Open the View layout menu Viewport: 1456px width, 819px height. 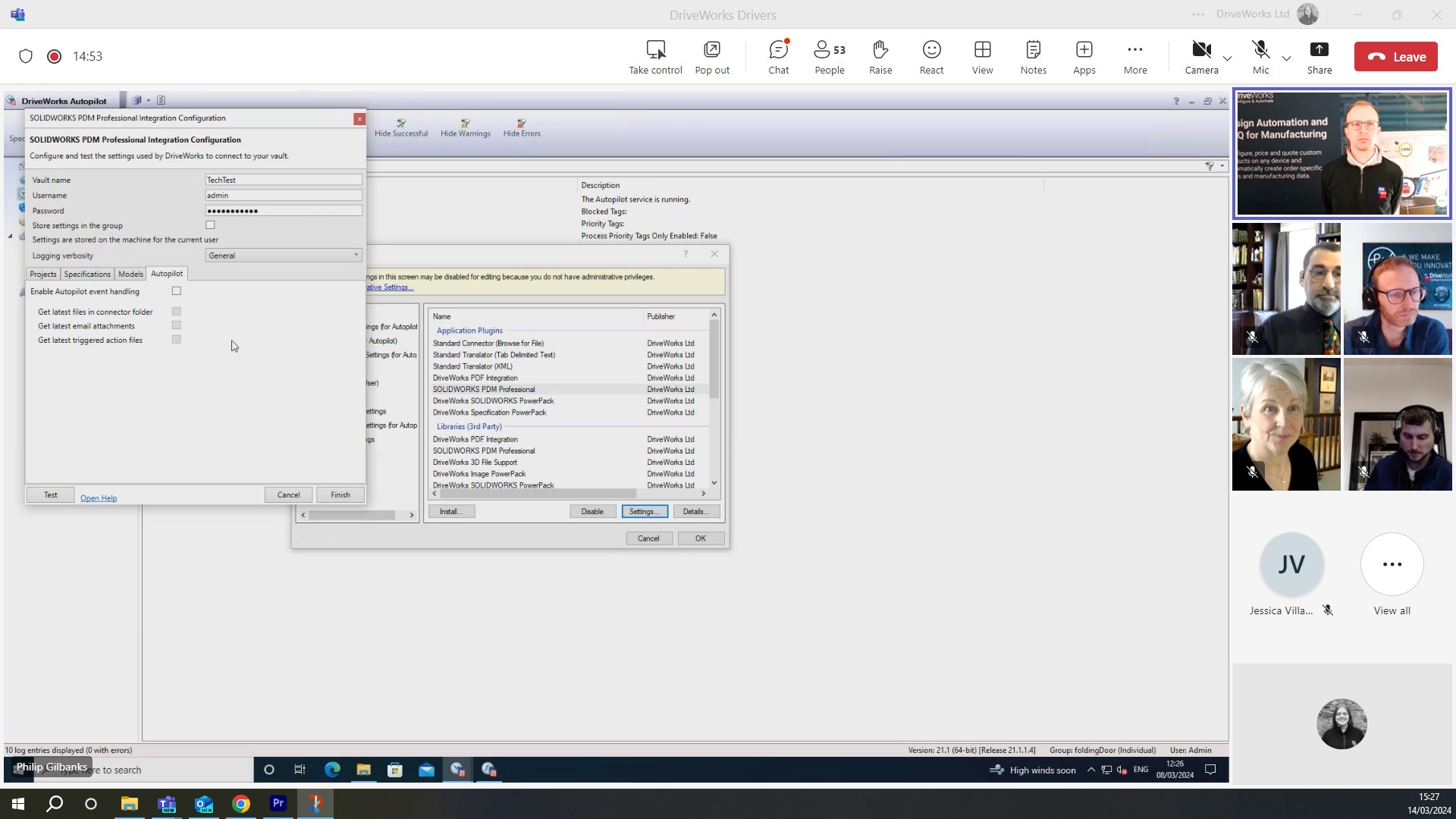982,57
